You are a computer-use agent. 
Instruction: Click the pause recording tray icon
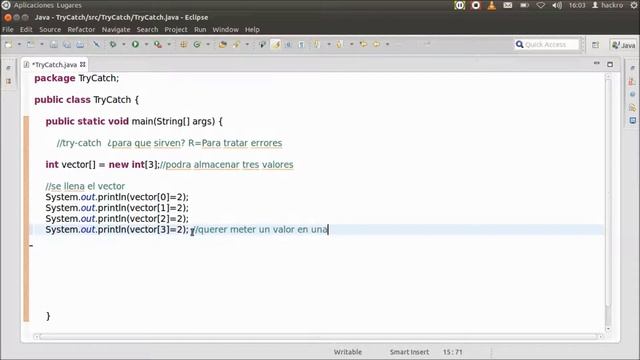(x=460, y=5)
